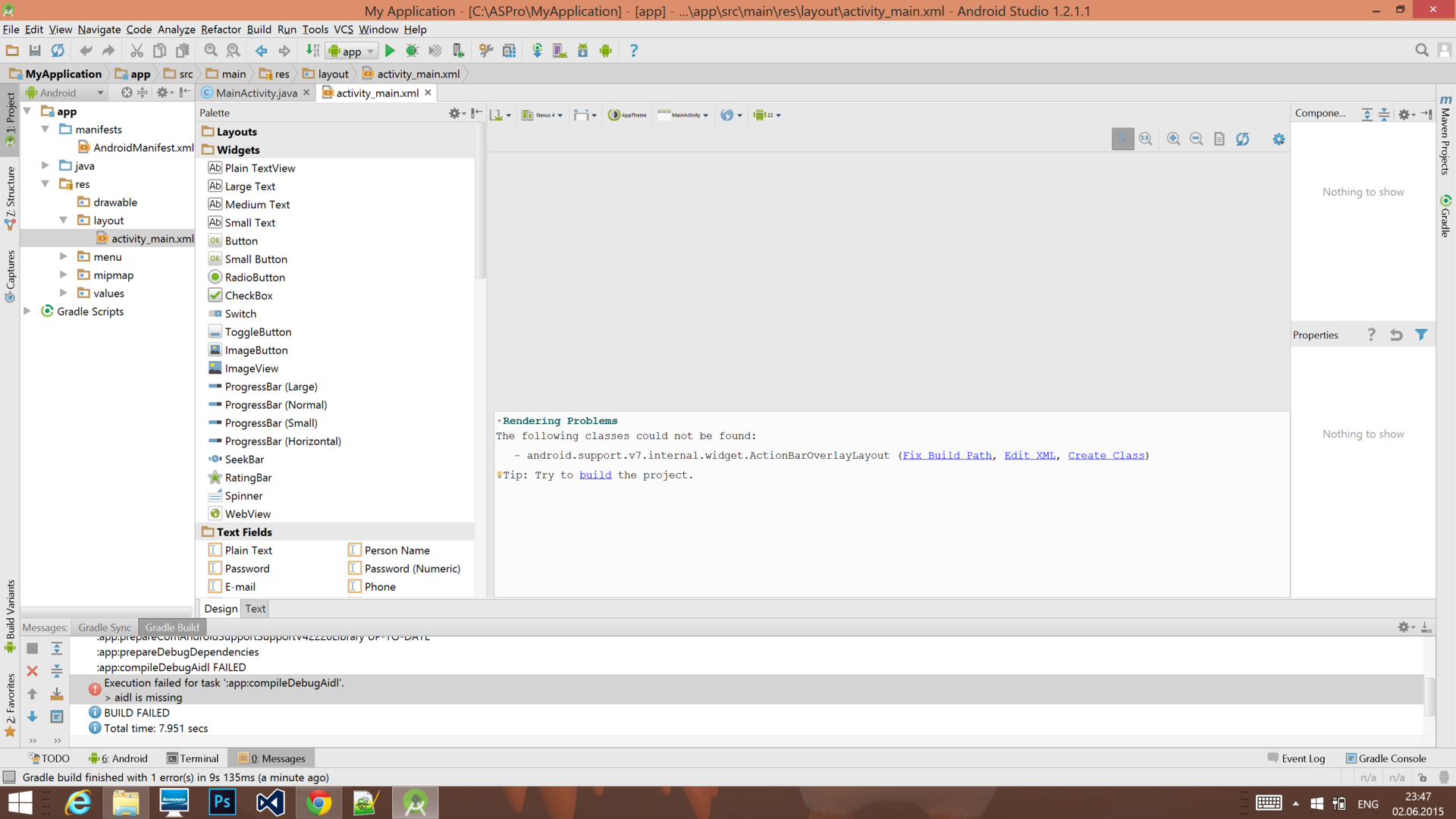Expand the java folder in project tree

point(45,165)
